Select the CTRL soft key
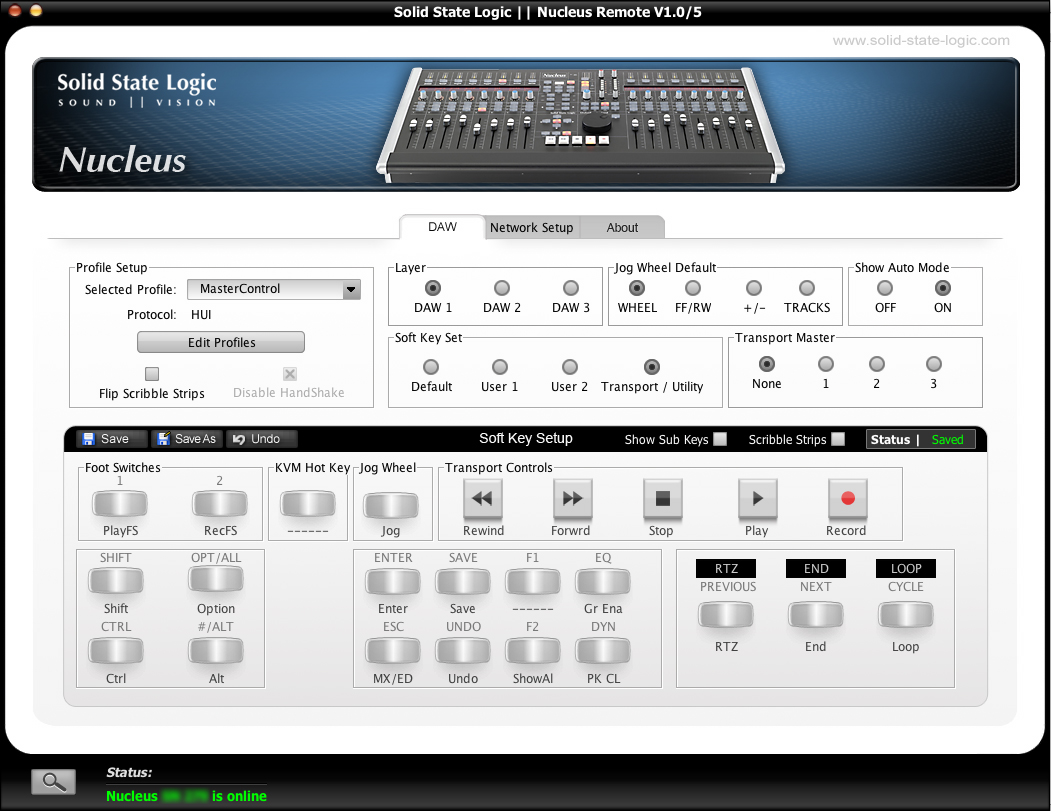 (x=115, y=651)
